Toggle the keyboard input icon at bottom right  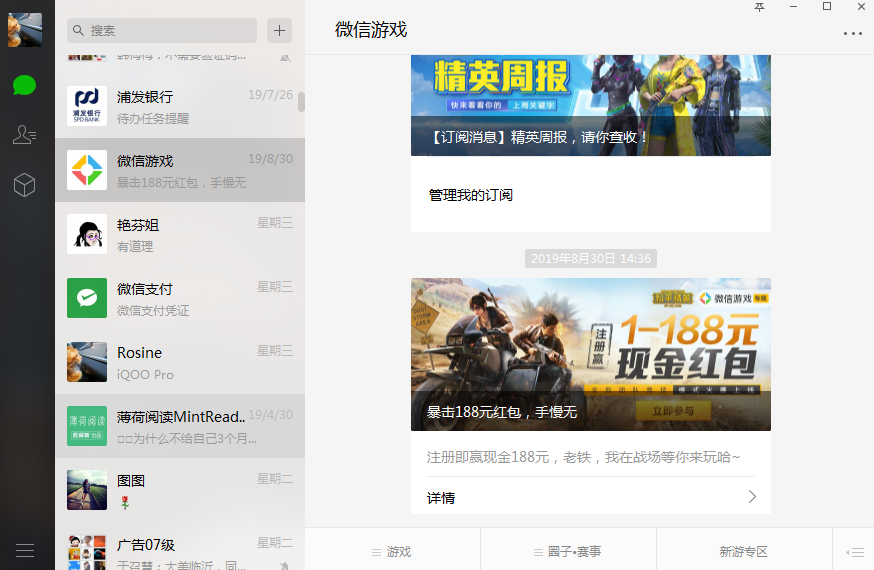[x=854, y=551]
